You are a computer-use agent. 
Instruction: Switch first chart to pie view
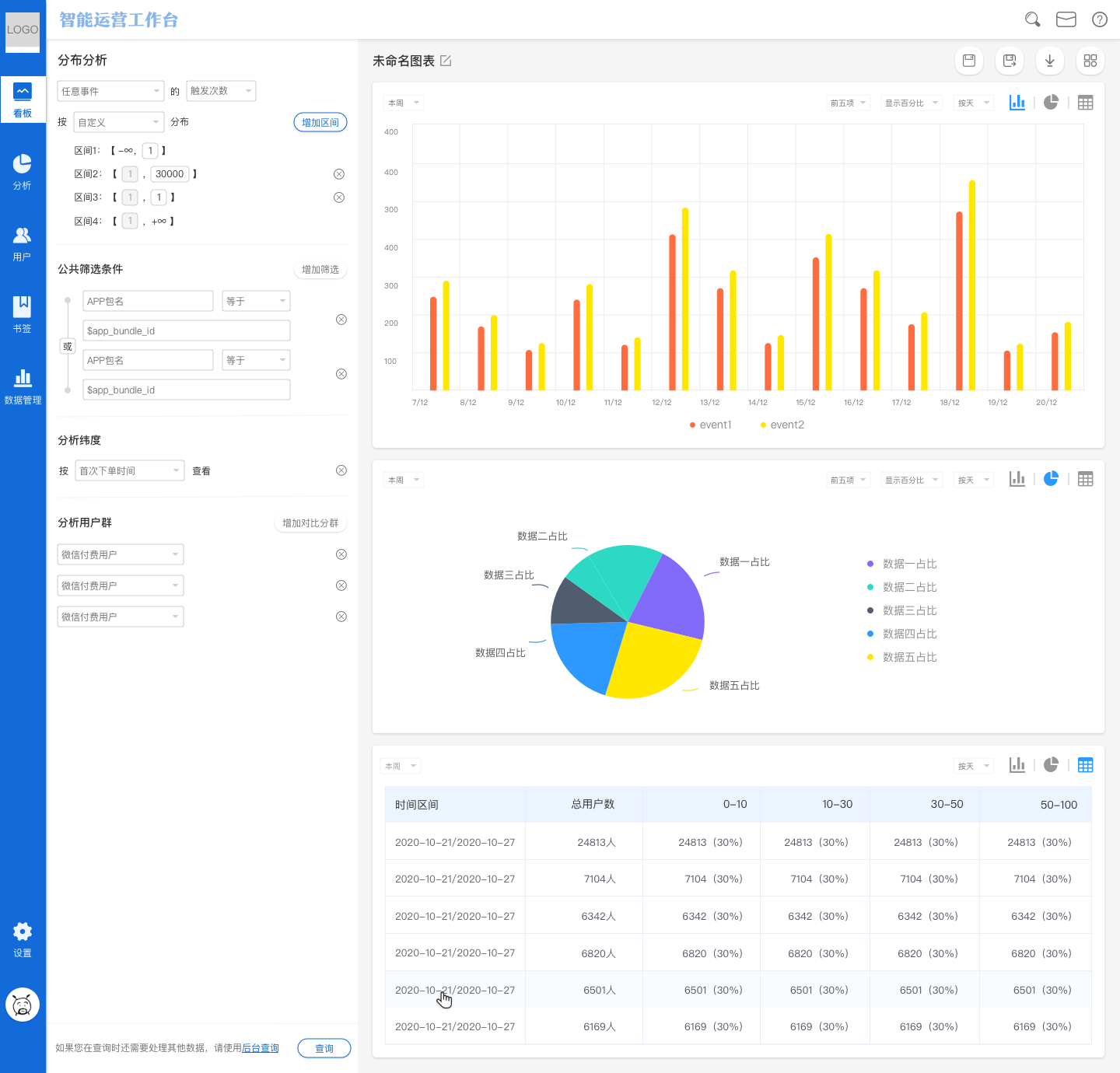pos(1051,103)
